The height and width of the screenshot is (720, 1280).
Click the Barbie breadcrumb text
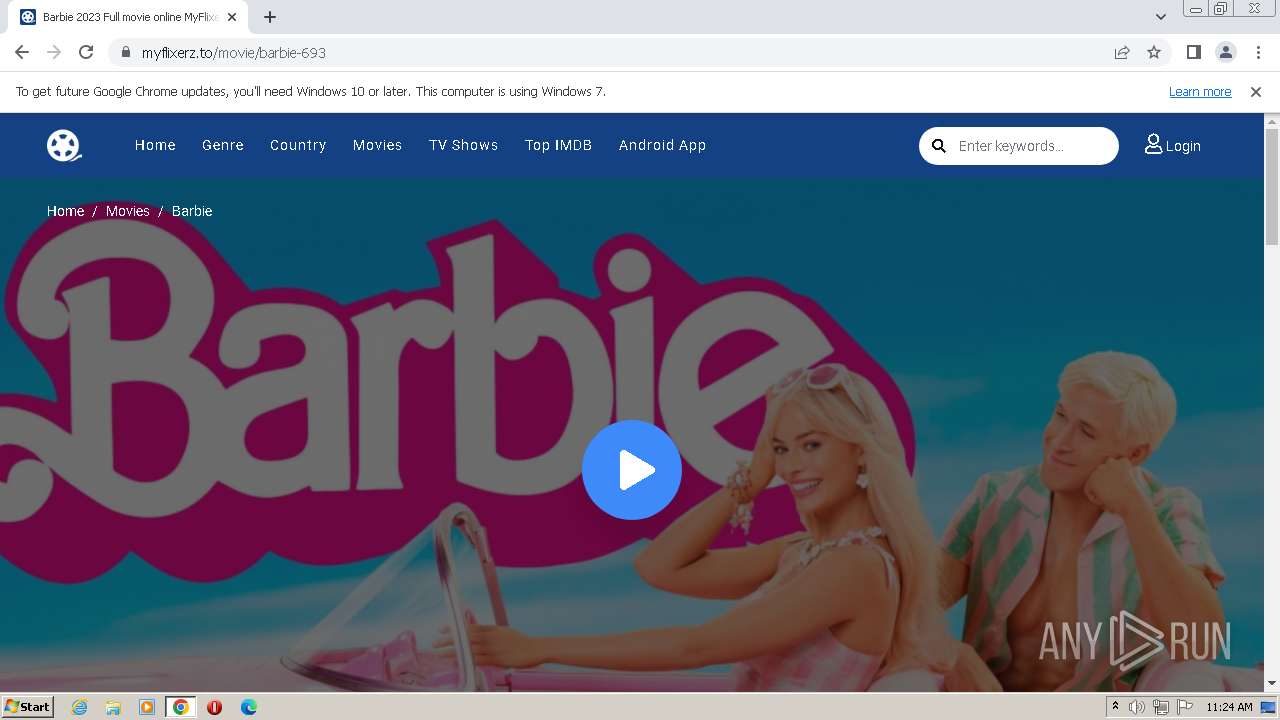pos(192,211)
